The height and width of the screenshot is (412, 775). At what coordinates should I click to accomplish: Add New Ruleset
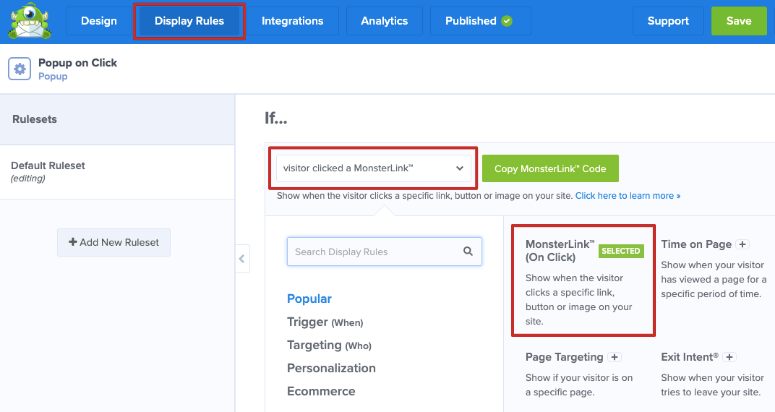(114, 242)
